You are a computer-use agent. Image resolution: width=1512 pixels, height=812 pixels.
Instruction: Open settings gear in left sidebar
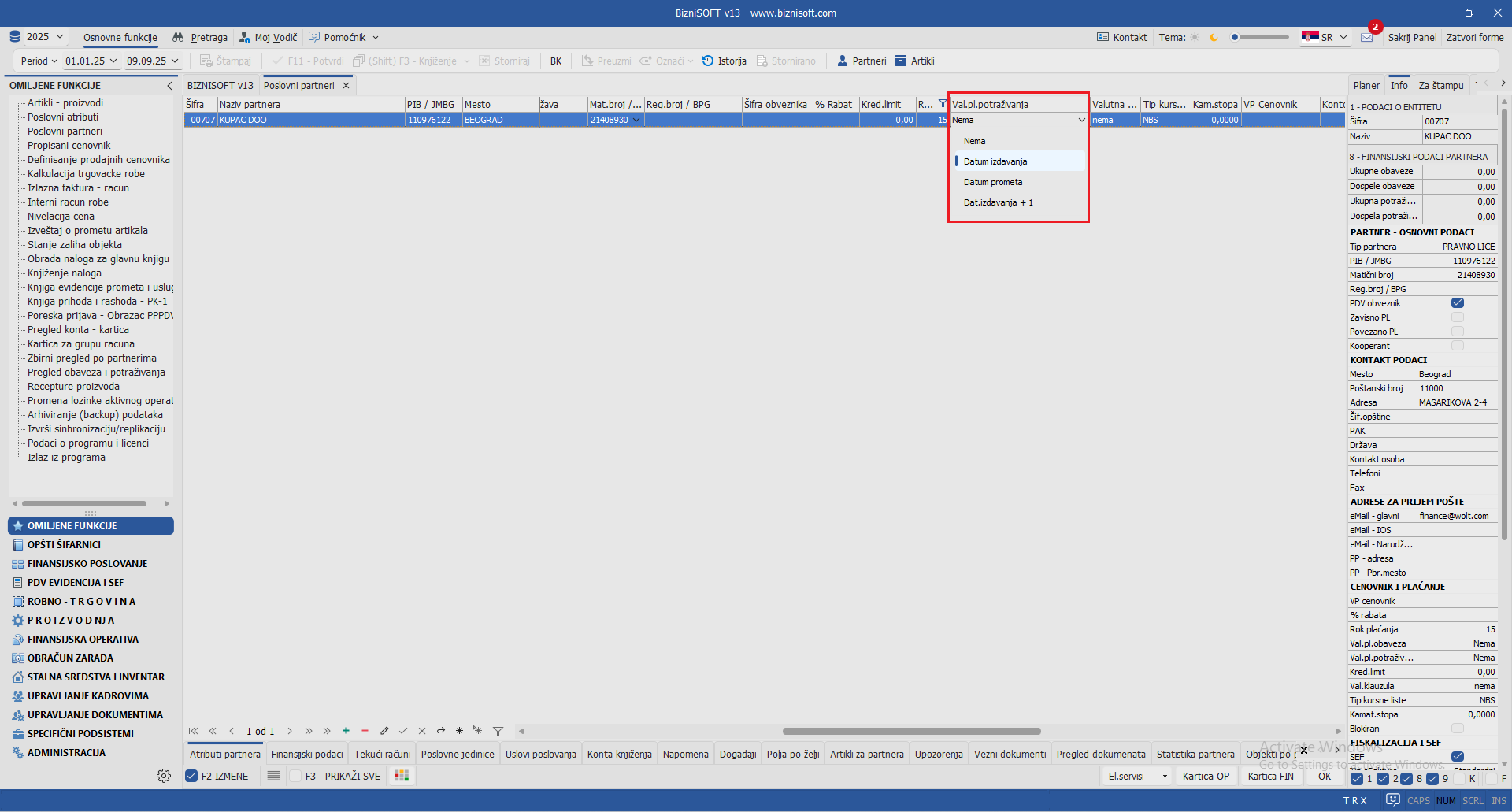click(x=164, y=776)
